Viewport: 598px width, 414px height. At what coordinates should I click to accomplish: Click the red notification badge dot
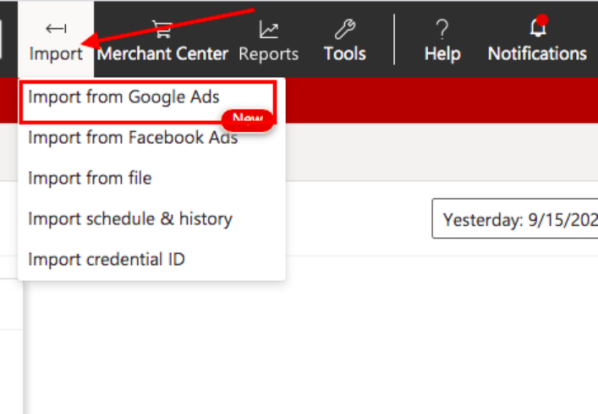point(542,20)
